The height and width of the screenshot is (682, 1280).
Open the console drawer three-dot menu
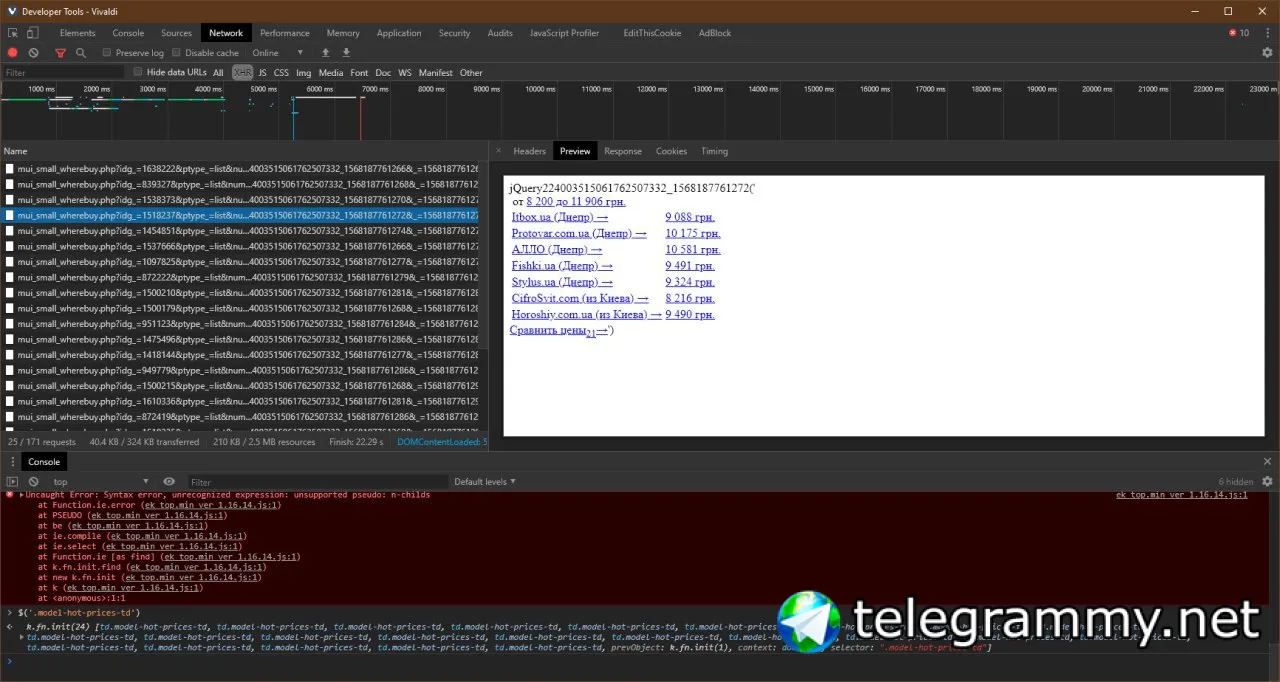point(13,462)
